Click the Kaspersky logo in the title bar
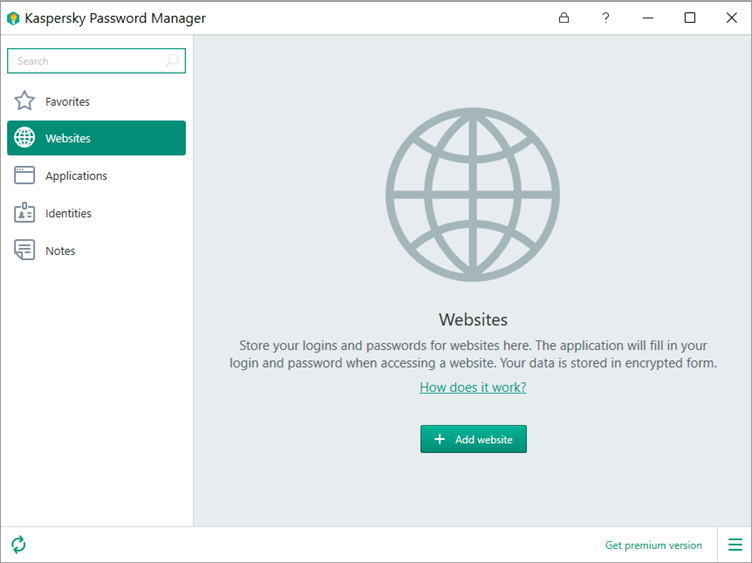The image size is (752, 563). [x=13, y=18]
